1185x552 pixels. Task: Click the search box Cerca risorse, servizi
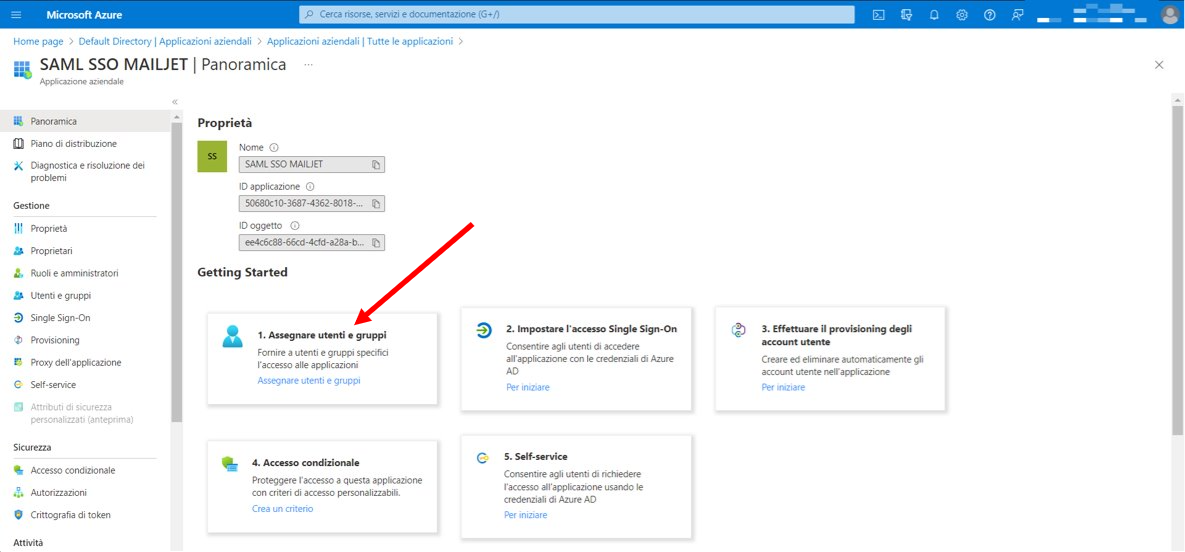click(577, 15)
